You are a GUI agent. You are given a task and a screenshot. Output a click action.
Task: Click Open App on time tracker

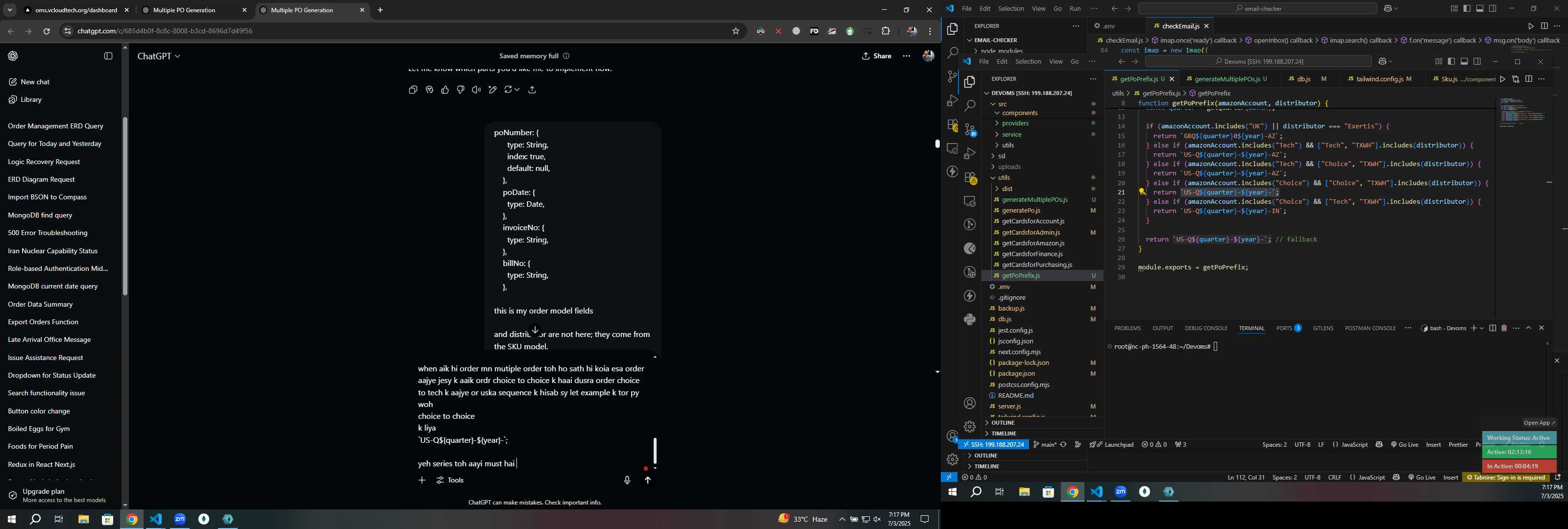click(x=1539, y=423)
